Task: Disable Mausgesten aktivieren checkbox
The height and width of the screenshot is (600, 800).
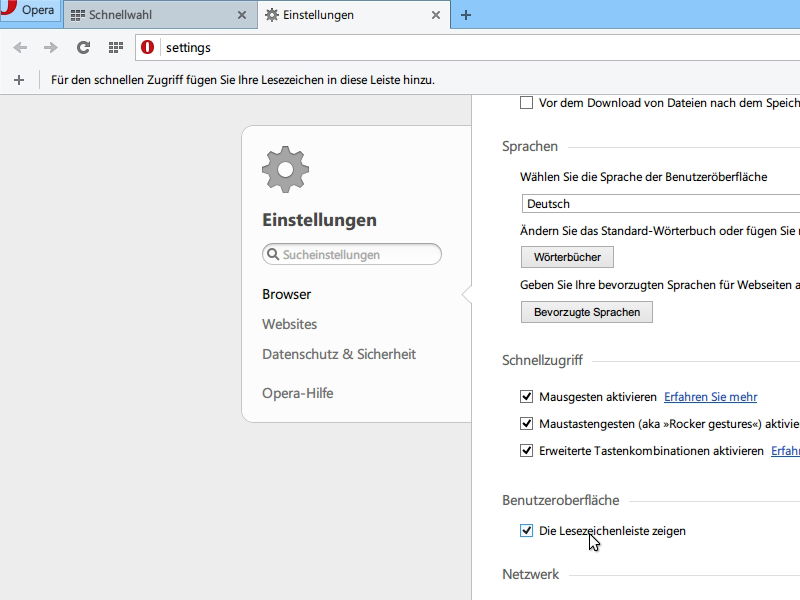Action: (526, 396)
